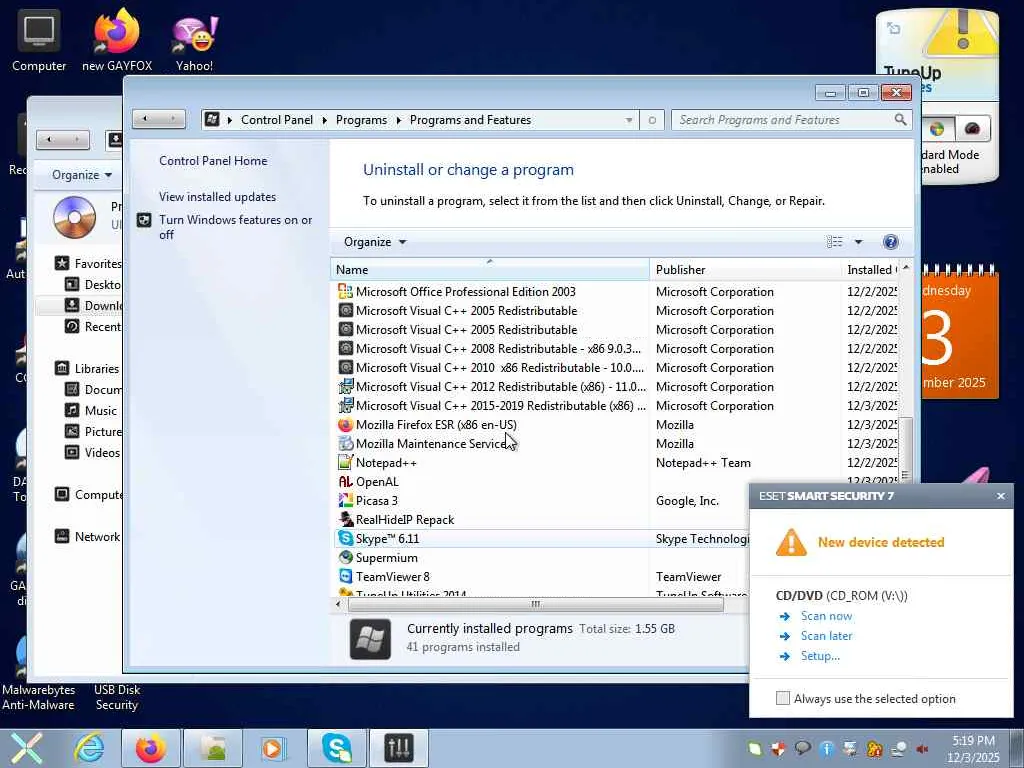Switch to Firefox in the taskbar
This screenshot has height=768, width=1024.
click(x=151, y=748)
